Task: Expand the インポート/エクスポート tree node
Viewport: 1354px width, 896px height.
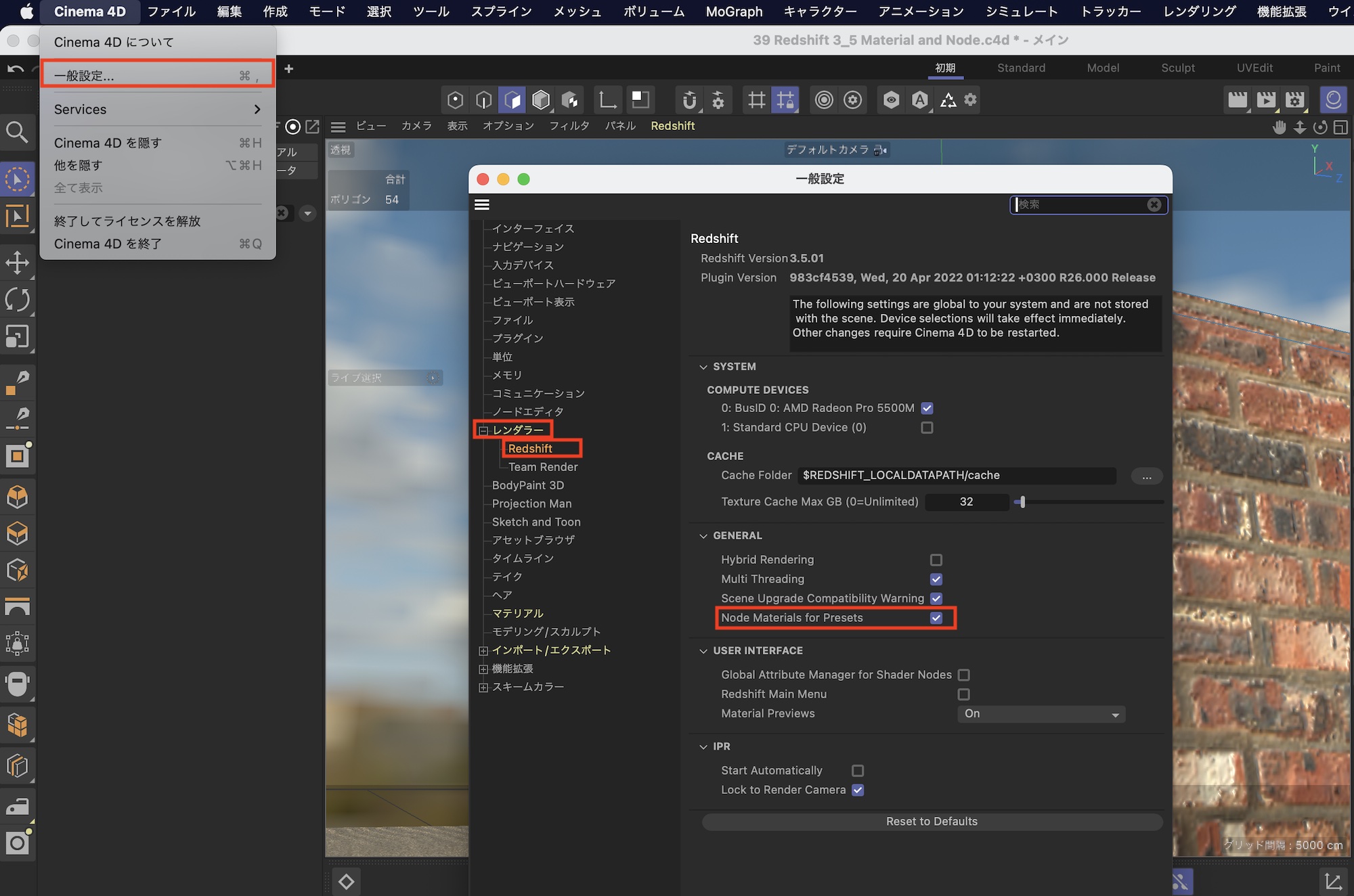Action: [x=483, y=650]
